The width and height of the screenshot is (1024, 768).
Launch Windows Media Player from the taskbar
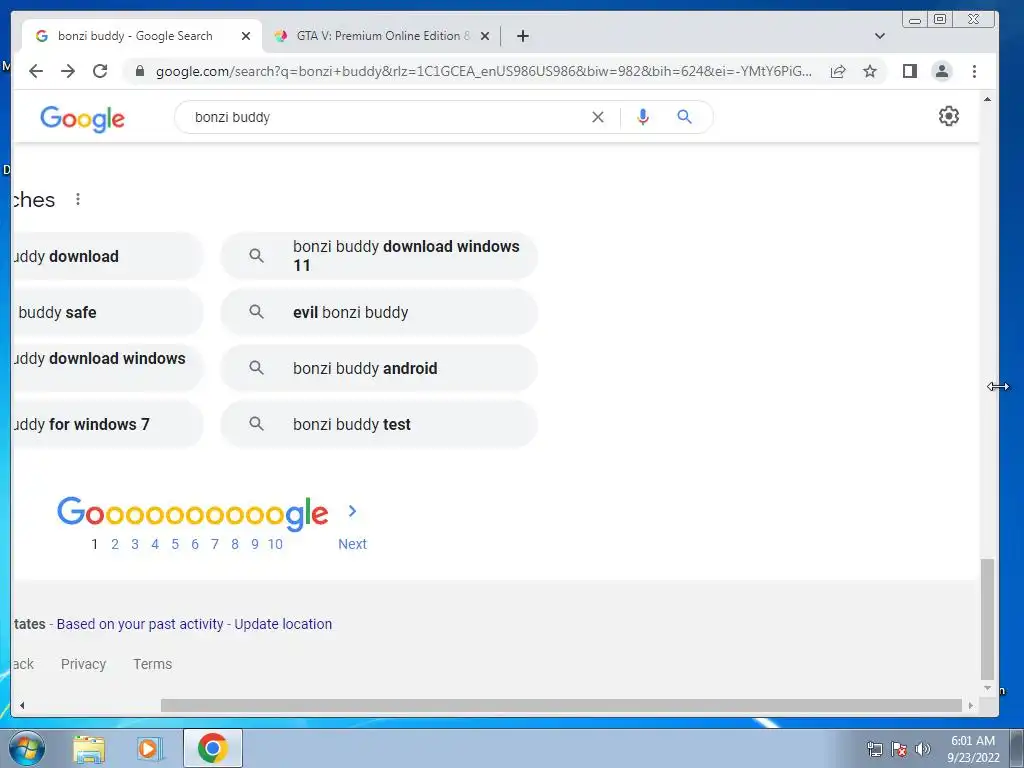click(x=149, y=749)
